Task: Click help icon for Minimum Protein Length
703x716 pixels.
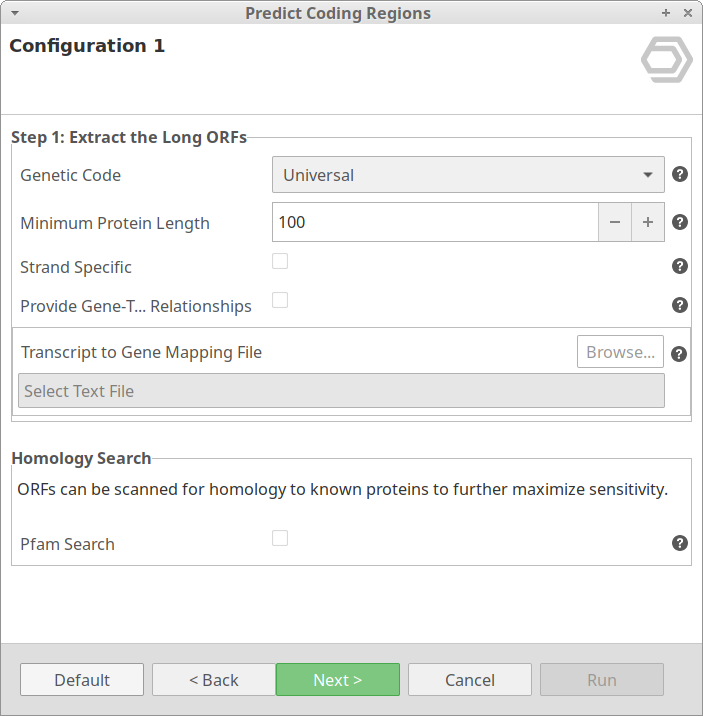Action: (x=680, y=222)
